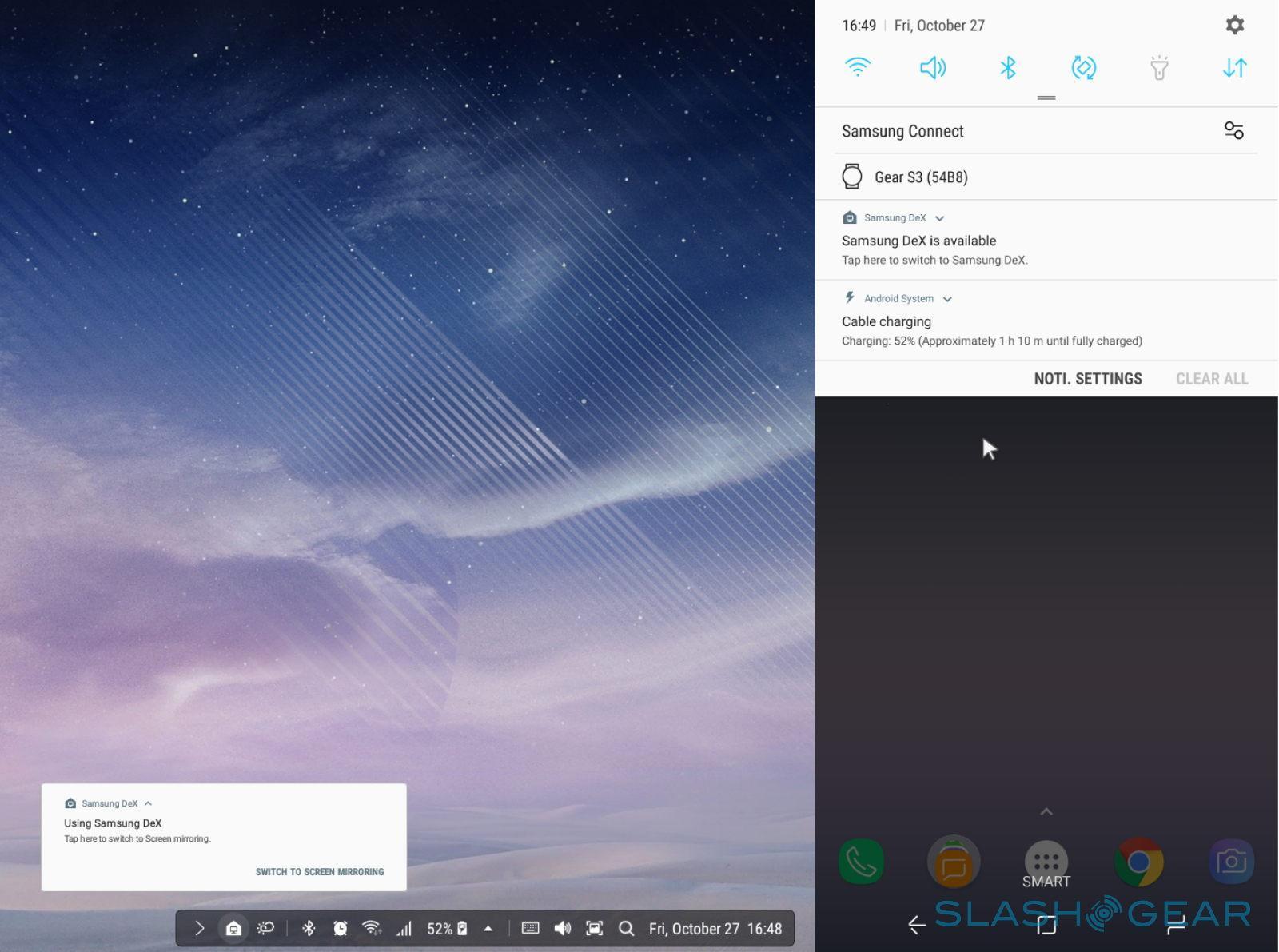This screenshot has height=952, width=1279.
Task: Open search magnifier in taskbar
Action: 627,929
